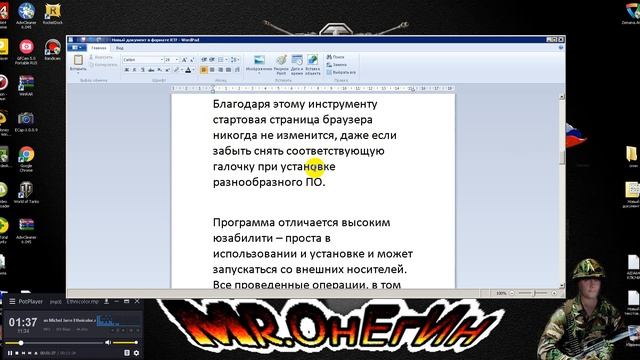Select the Align text left icon
The height and width of the screenshot is (360, 640).
204,70
